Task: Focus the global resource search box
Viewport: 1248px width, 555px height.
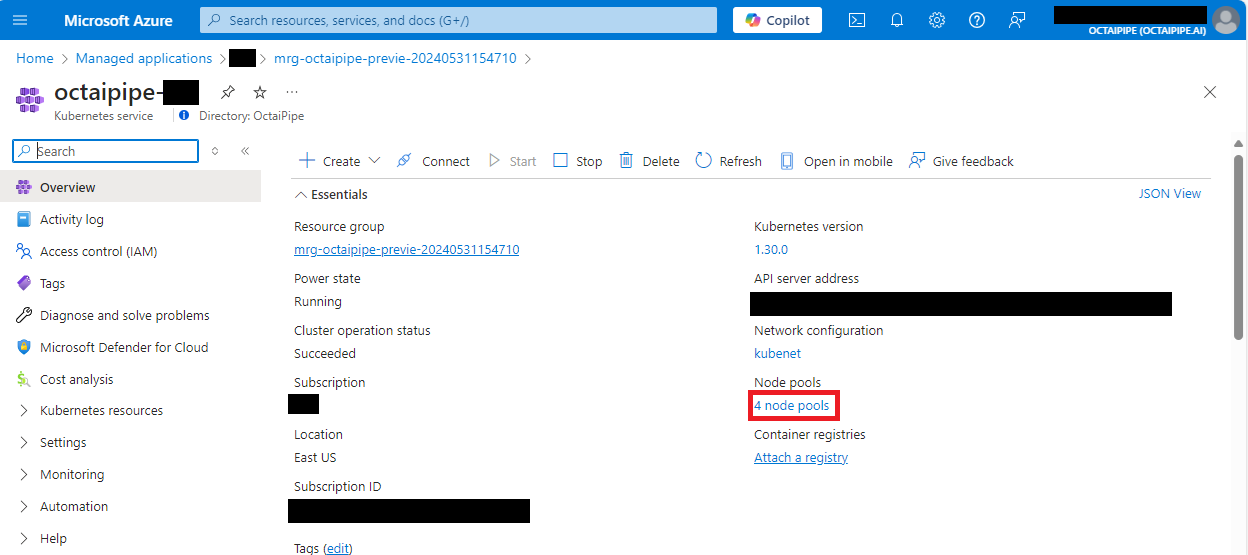Action: click(x=458, y=20)
